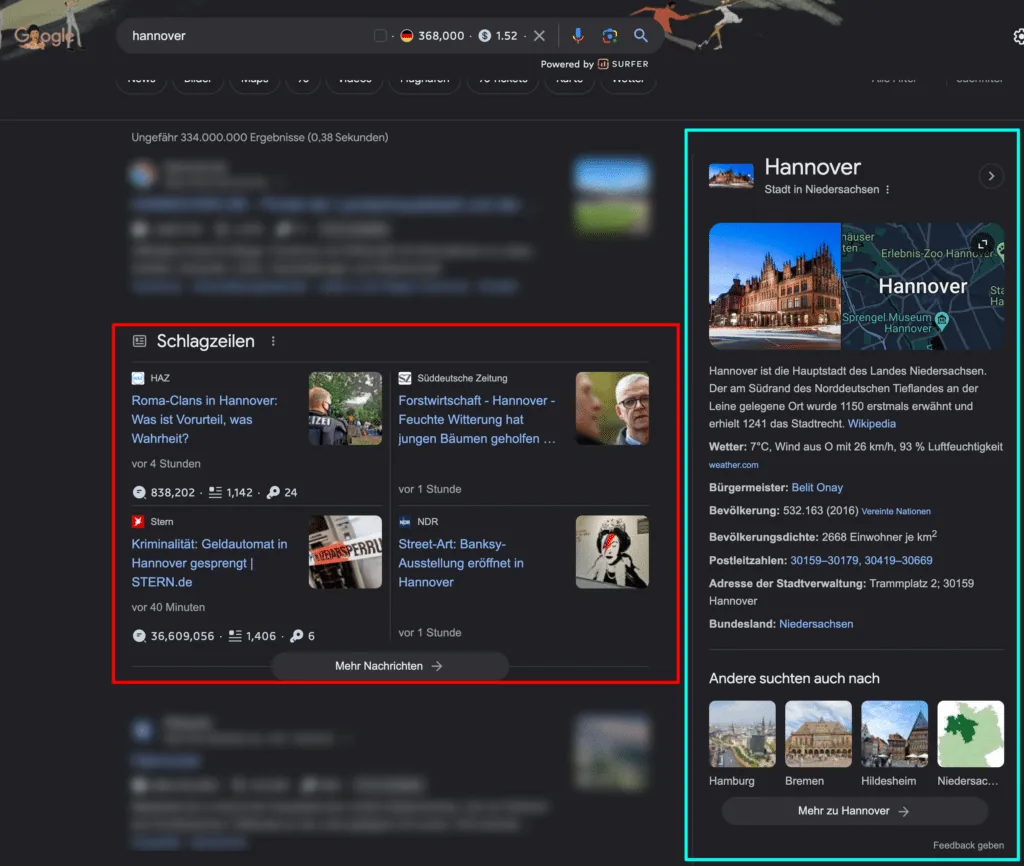Open the Wikipedia link in description
The width and height of the screenshot is (1024, 866).
pos(871,424)
